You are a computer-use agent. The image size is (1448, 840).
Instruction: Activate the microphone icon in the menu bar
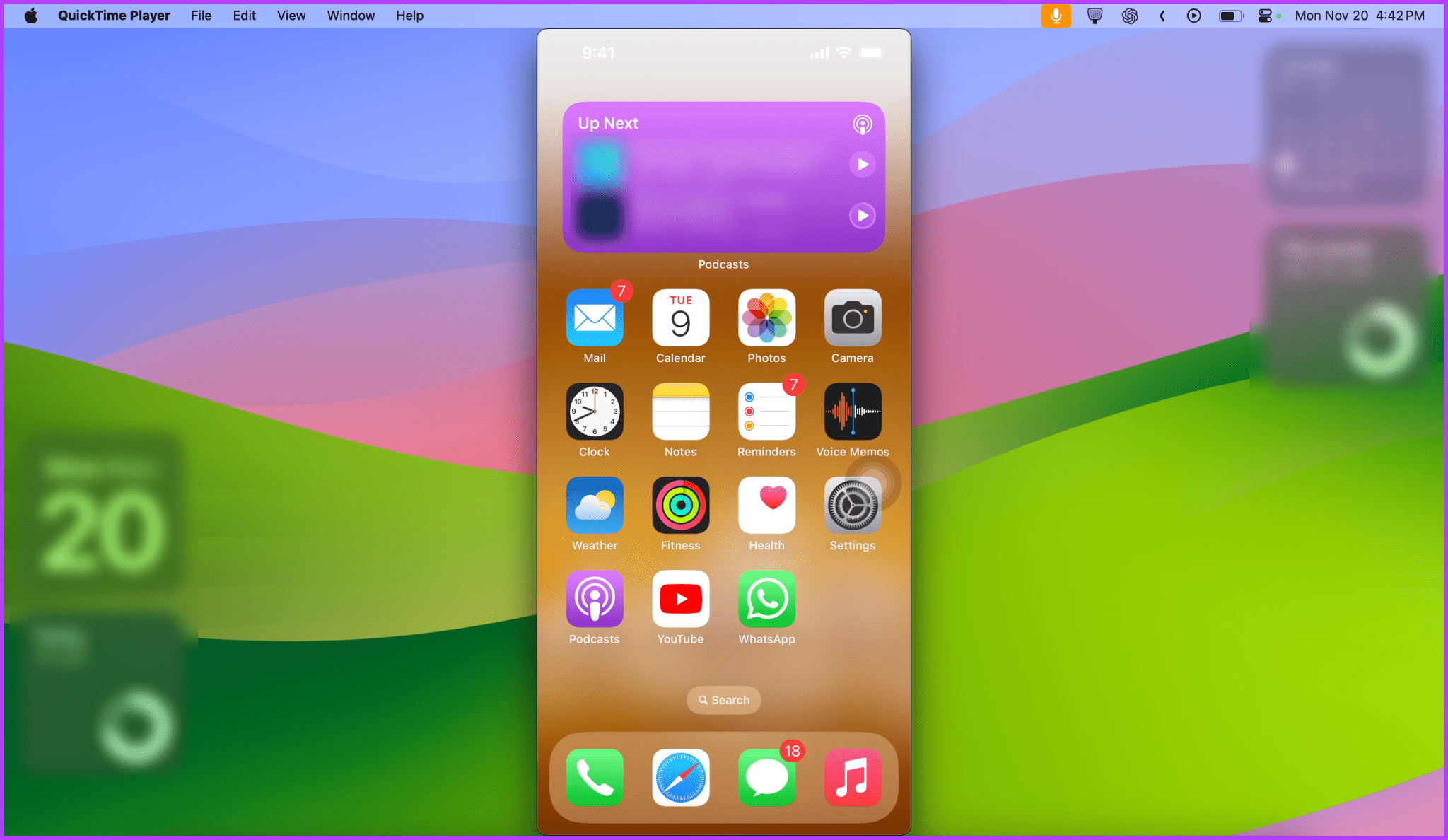point(1055,15)
